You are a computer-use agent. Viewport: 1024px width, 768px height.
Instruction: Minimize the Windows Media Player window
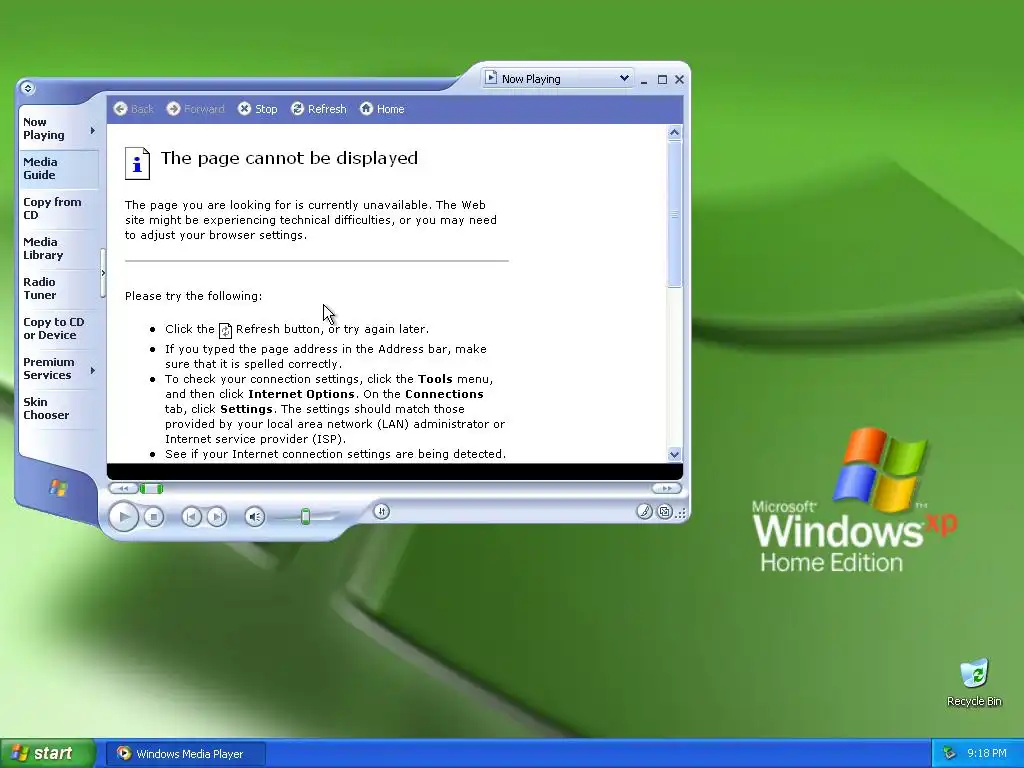644,80
